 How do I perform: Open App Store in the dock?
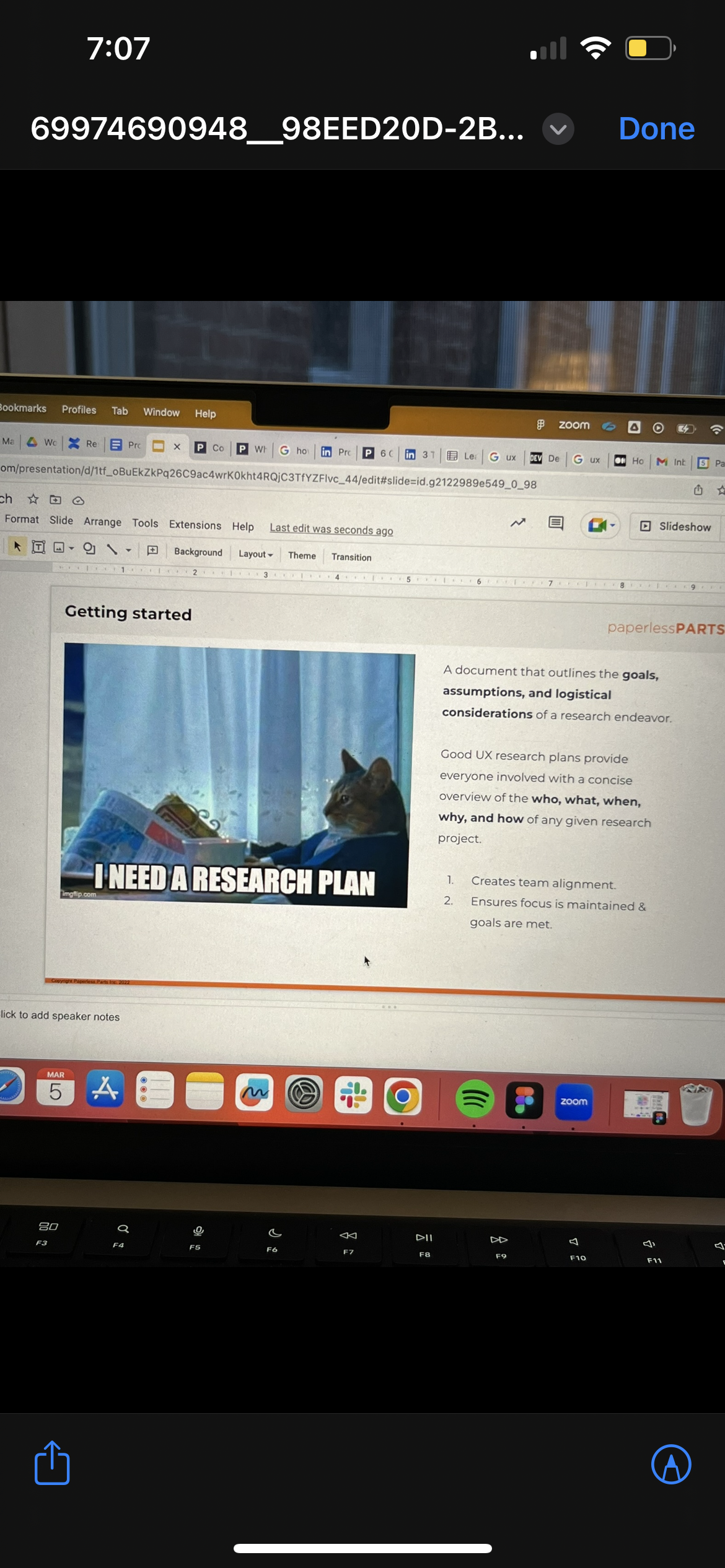click(x=105, y=1089)
